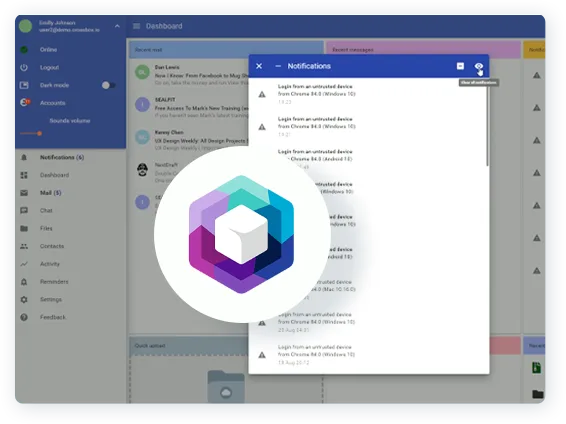The width and height of the screenshot is (566, 424).
Task: Click warning icon of the 19:23 notification
Action: (262, 94)
